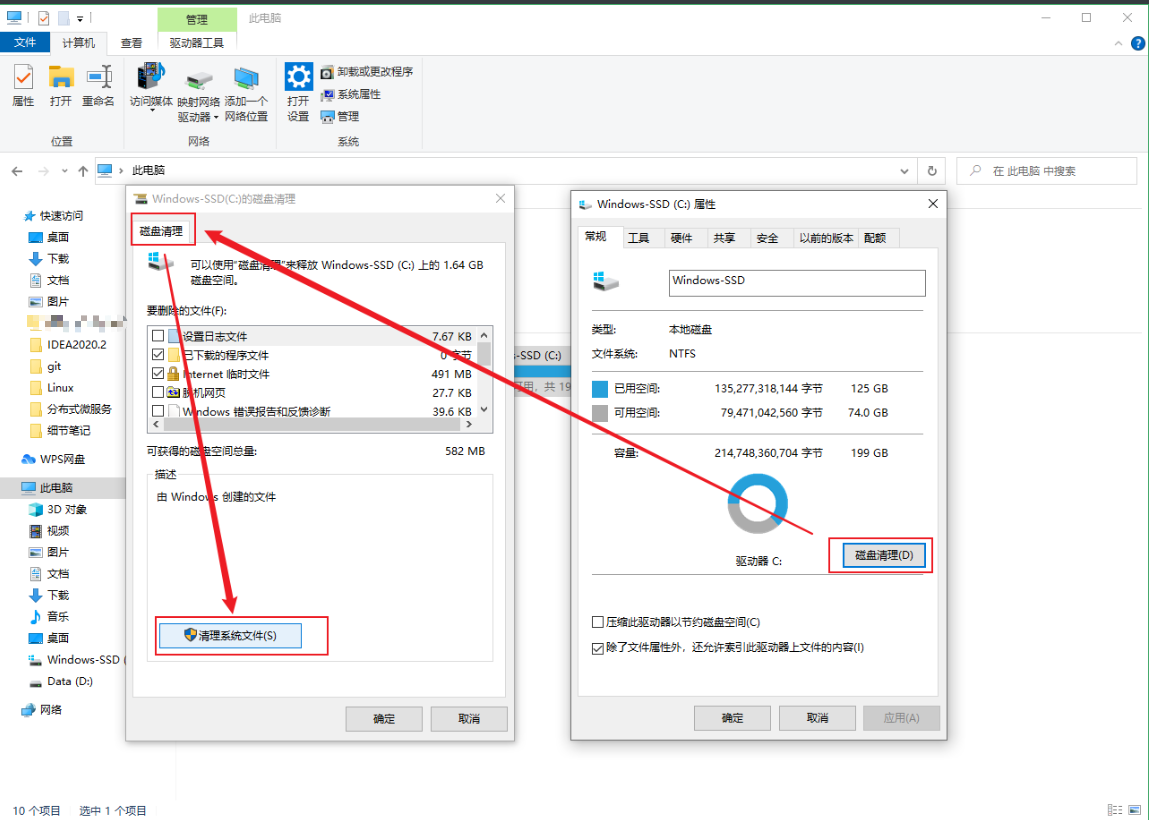Open the Linux folder in sidebar

(x=52, y=388)
